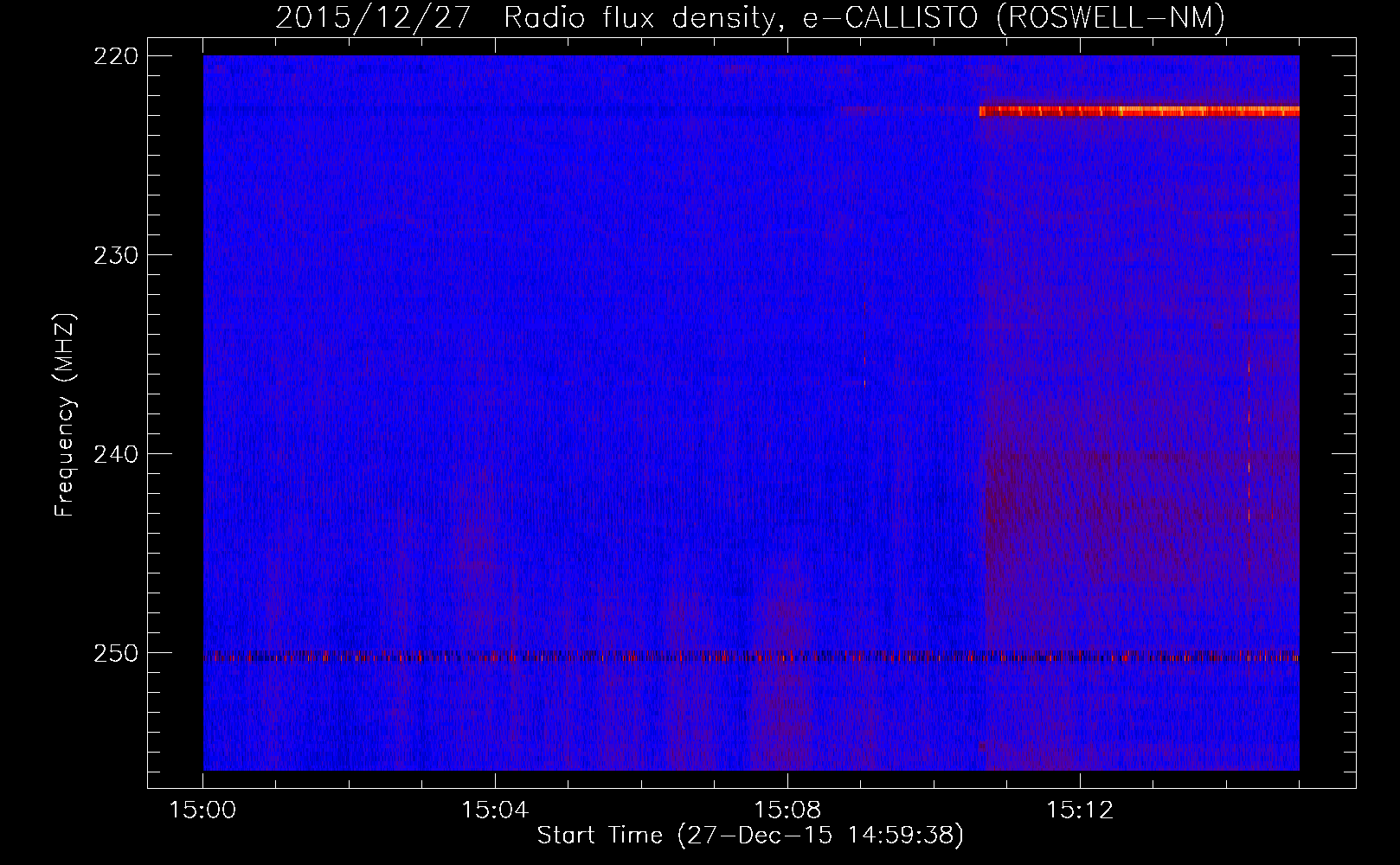Click the red interference line at 250 MHz
The width and height of the screenshot is (1400, 865).
click(751, 657)
